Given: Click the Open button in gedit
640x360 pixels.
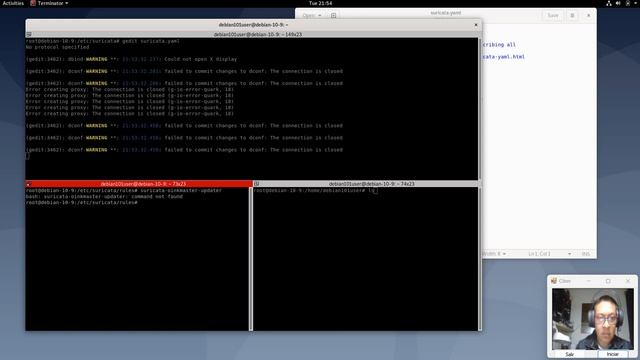Looking at the screenshot, I should (309, 16).
